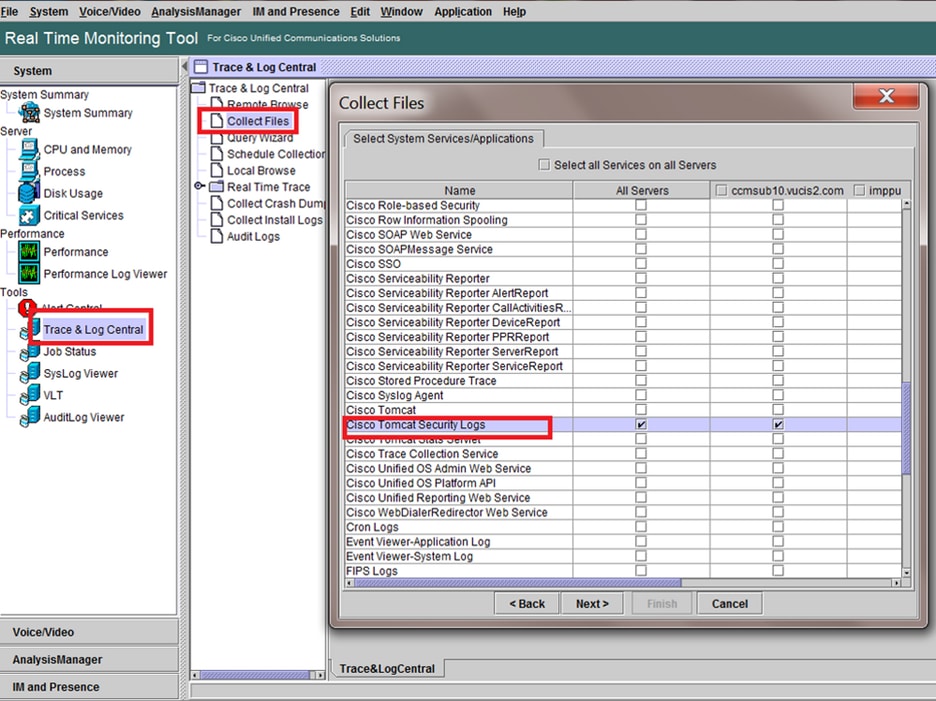Viewport: 936px width, 701px height.
Task: Expand the Real Time Trace tree node
Action: coord(199,186)
